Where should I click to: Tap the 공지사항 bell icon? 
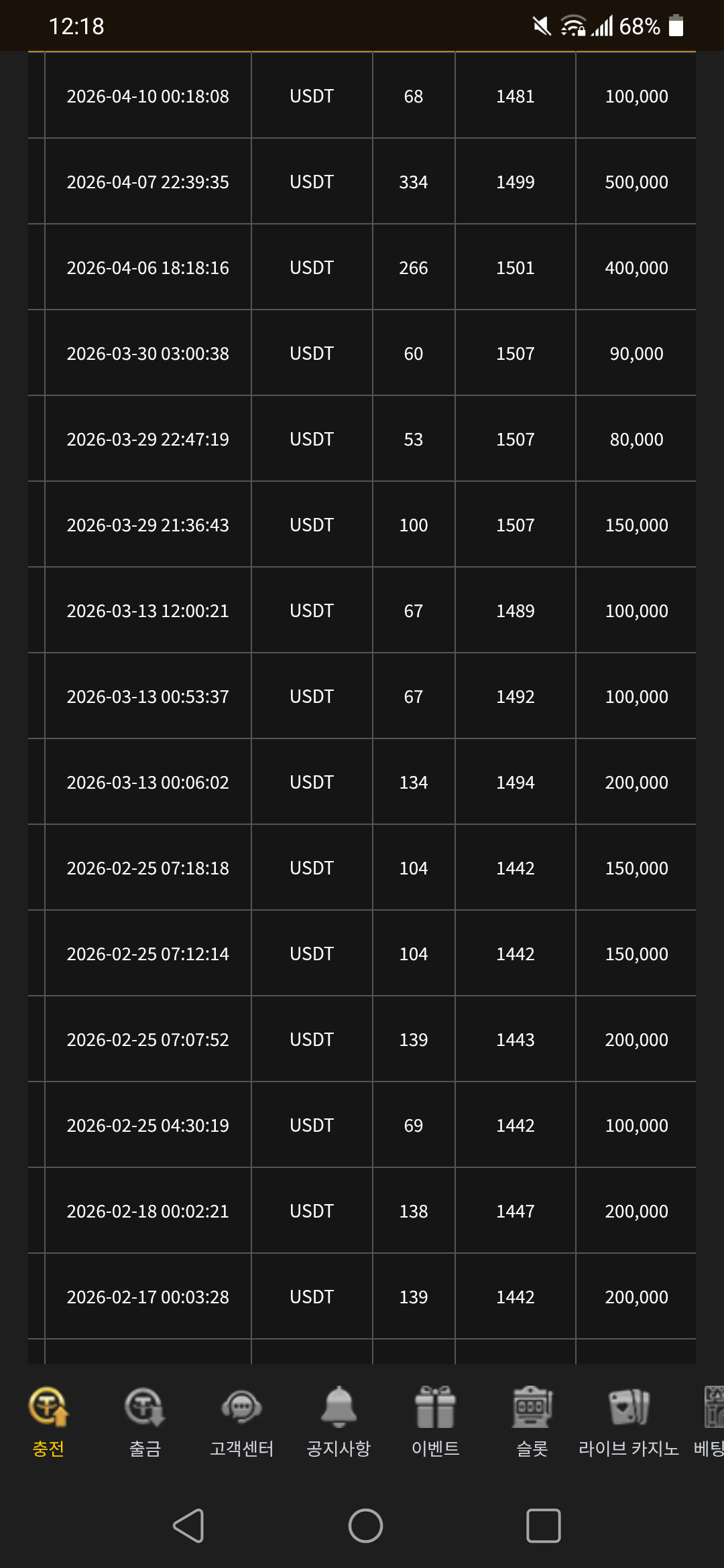click(339, 1406)
